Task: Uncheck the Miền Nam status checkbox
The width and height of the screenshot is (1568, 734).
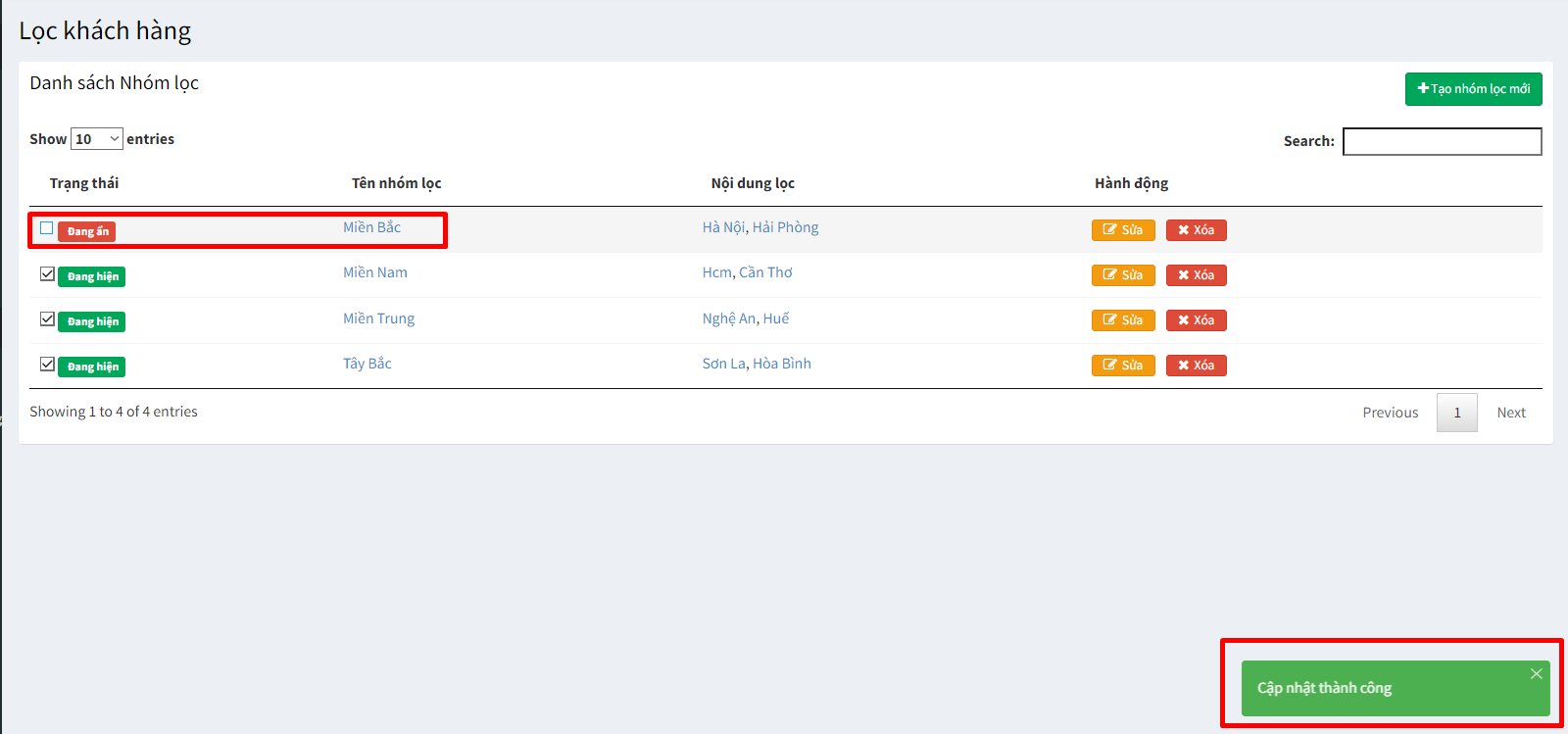Action: click(x=47, y=273)
